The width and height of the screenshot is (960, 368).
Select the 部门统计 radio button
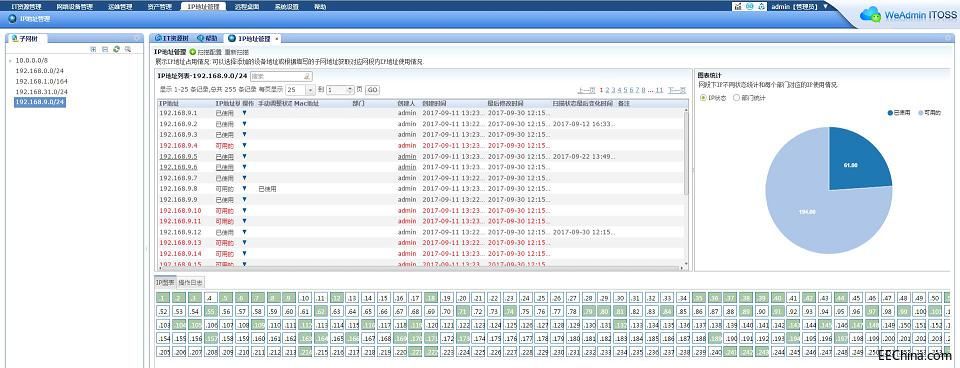coord(737,98)
